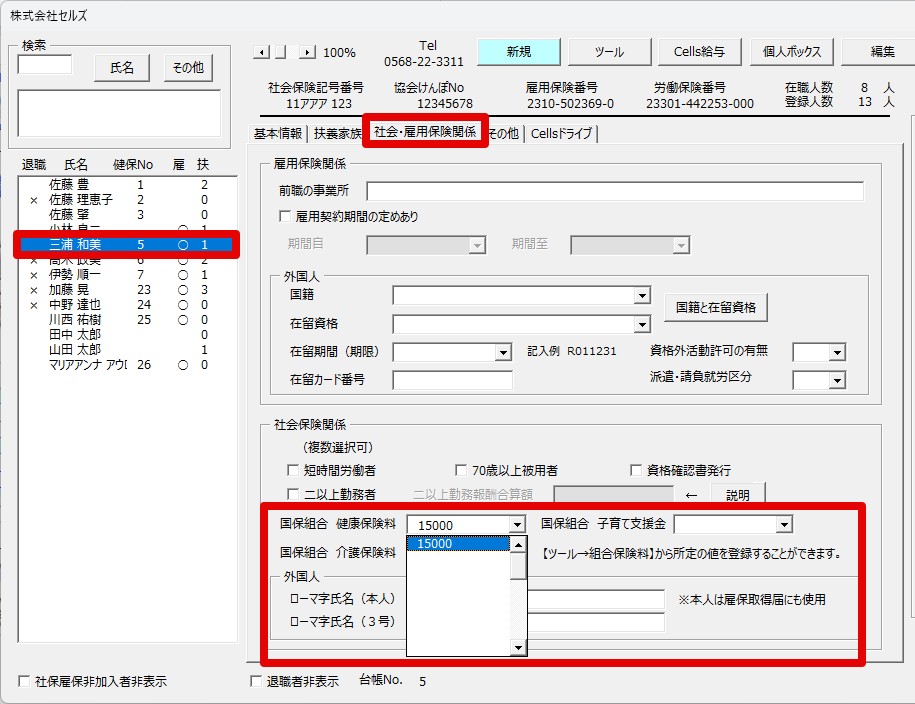Click ローマ字氏名（３号） input field
The image size is (915, 704).
596,622
